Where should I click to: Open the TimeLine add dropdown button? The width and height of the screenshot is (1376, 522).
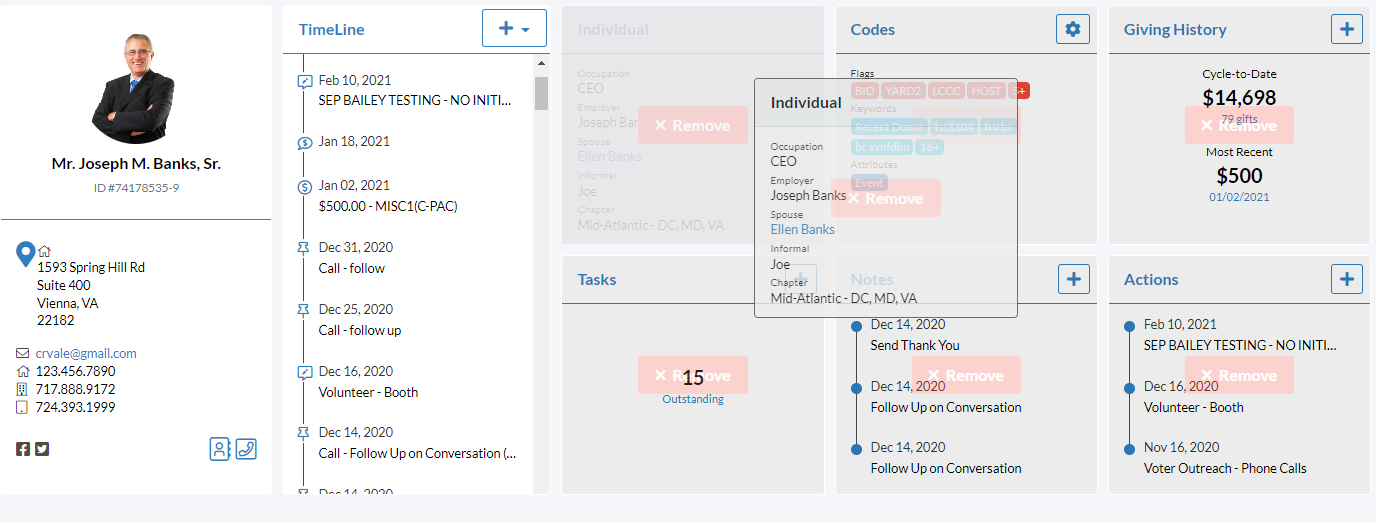tap(514, 28)
